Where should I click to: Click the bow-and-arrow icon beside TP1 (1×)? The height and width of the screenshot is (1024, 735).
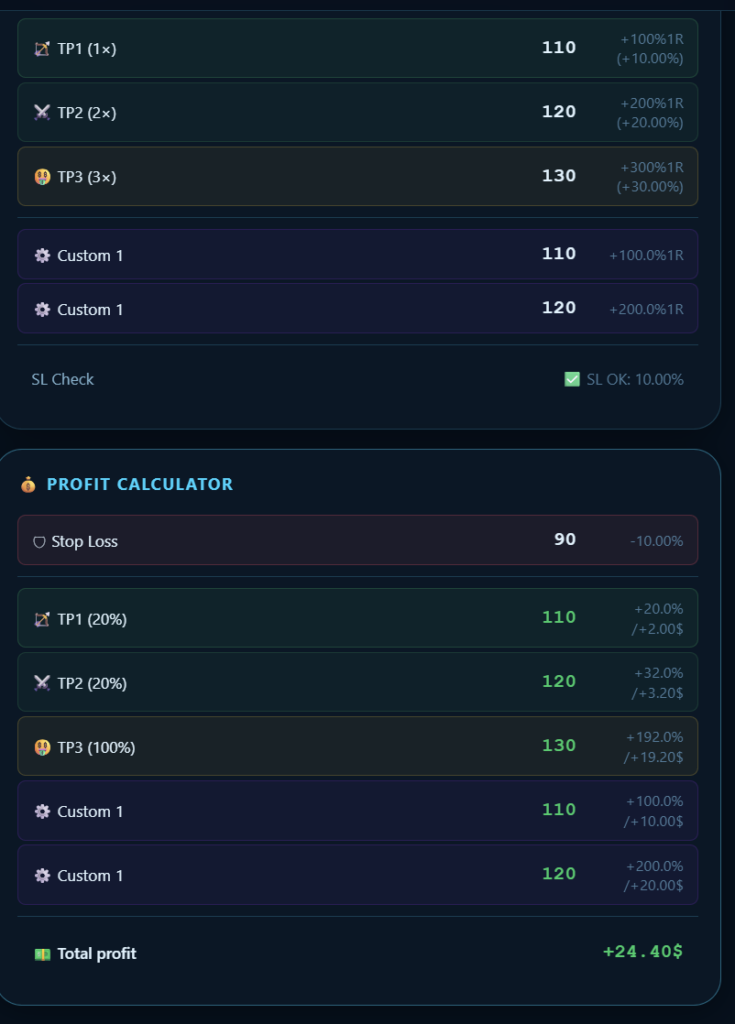[42, 49]
